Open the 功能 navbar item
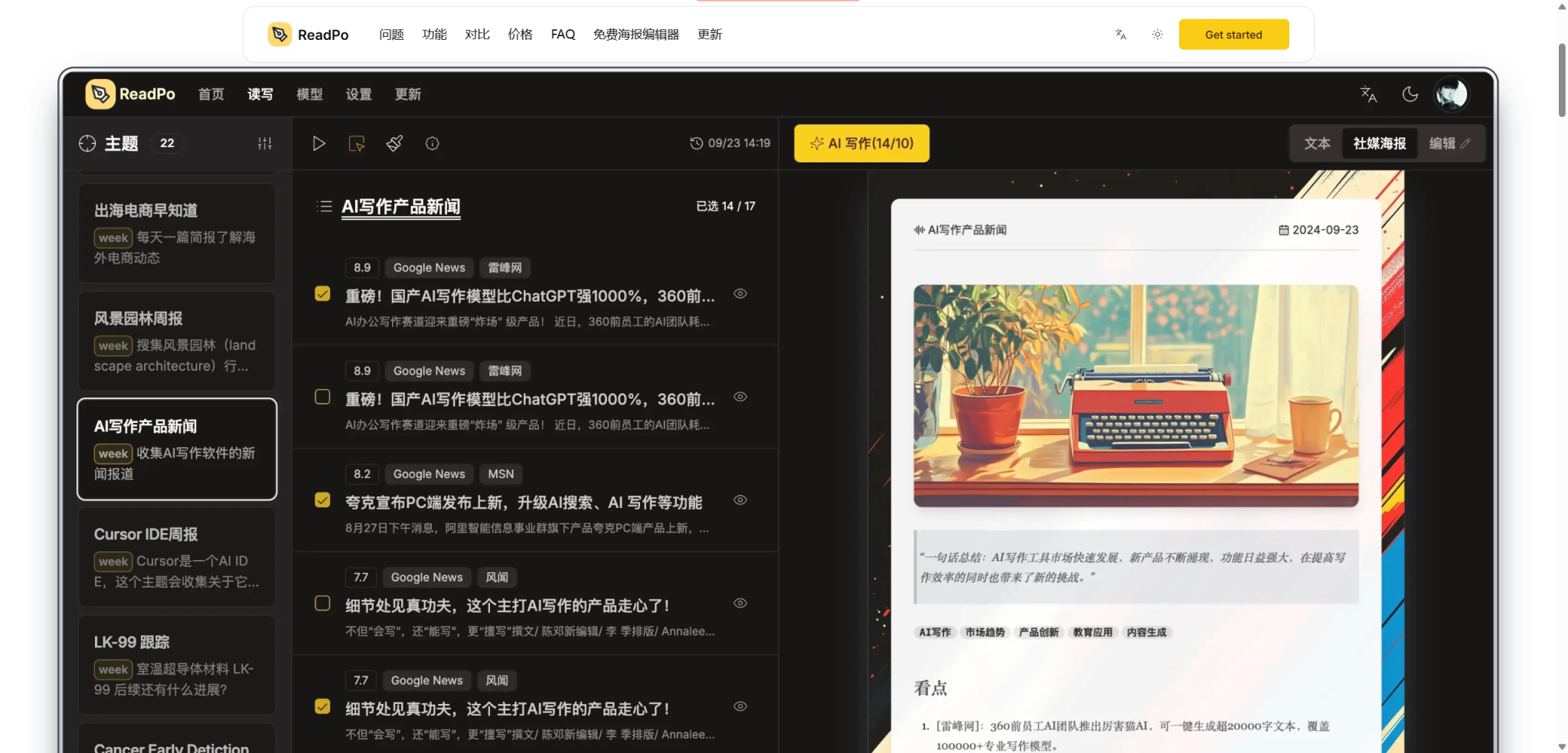Screen dimensions: 1568x753 pyautogui.click(x=434, y=34)
